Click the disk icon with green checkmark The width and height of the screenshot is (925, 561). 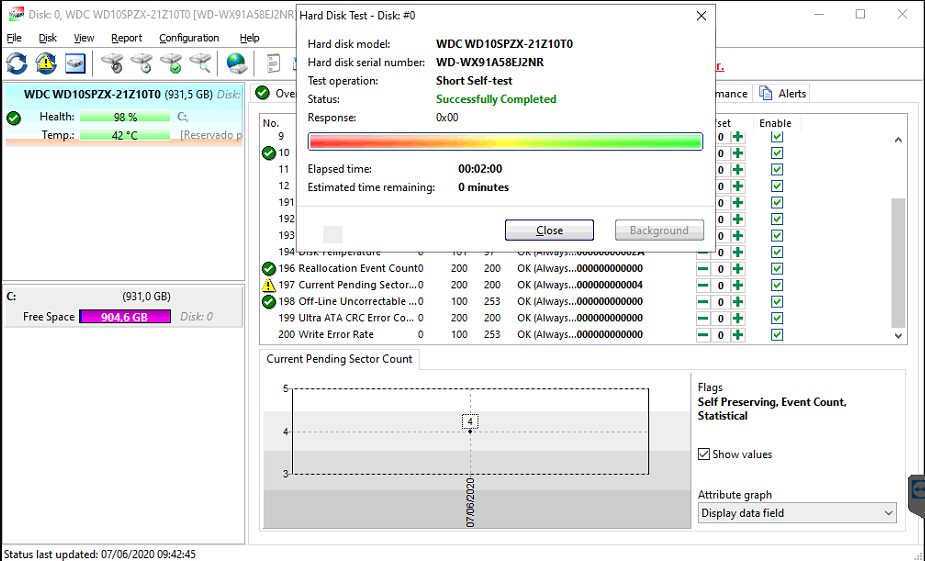tap(171, 63)
